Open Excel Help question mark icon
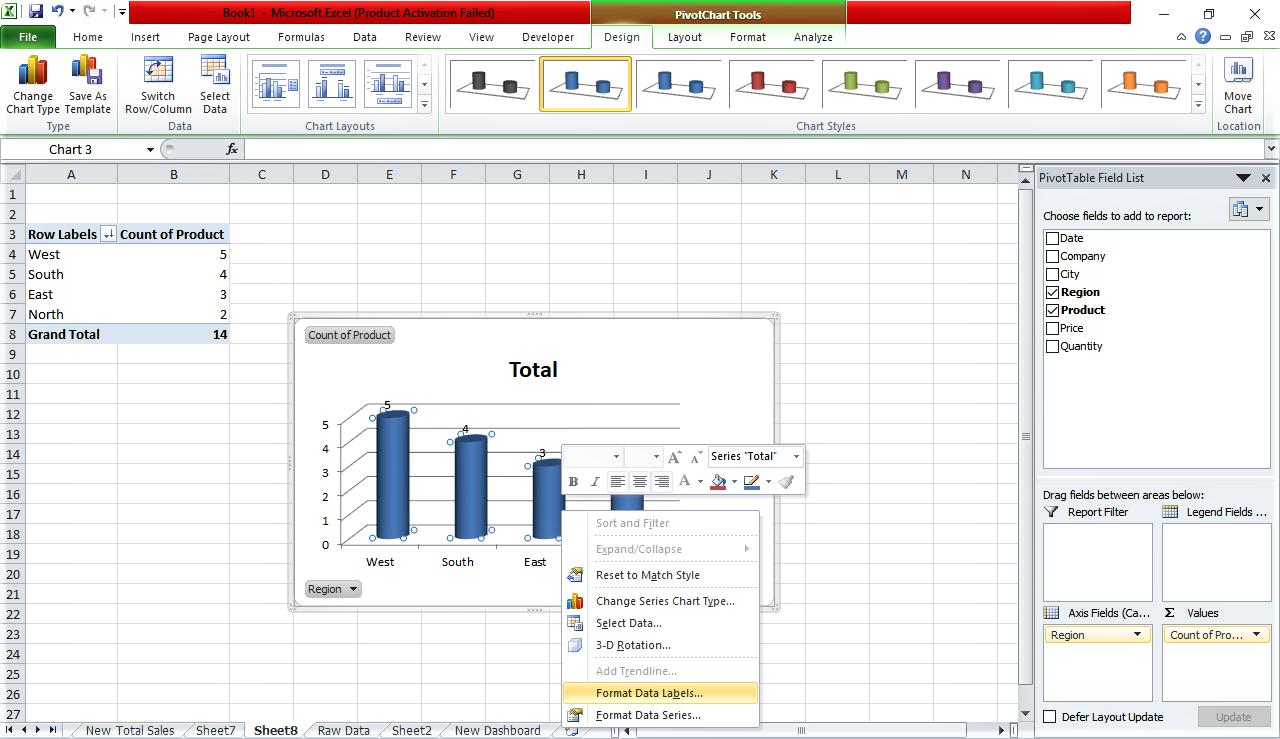The image size is (1280, 739). 1202,36
